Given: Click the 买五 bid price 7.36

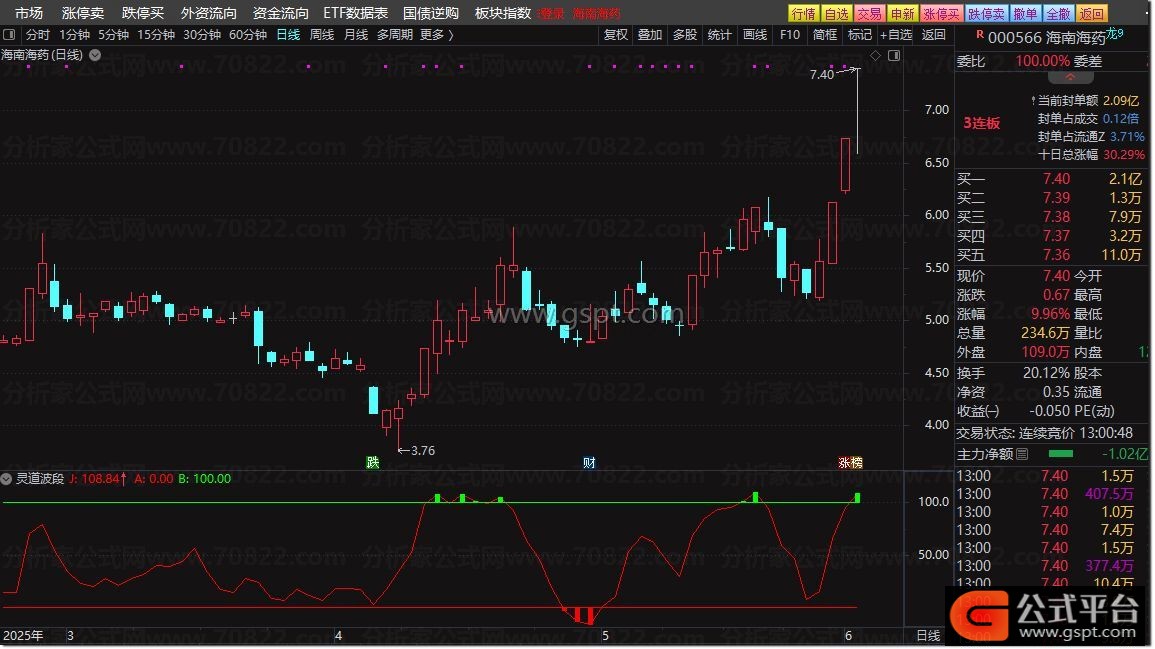Looking at the screenshot, I should tap(1056, 256).
